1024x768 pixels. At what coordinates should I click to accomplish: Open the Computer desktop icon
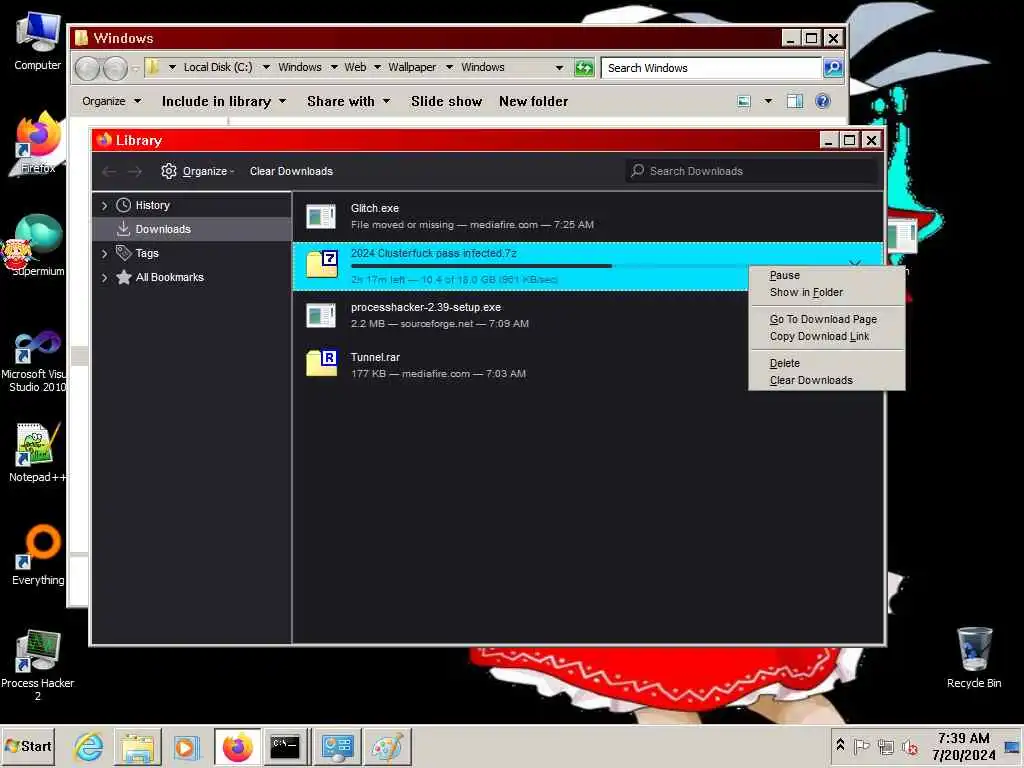click(37, 41)
